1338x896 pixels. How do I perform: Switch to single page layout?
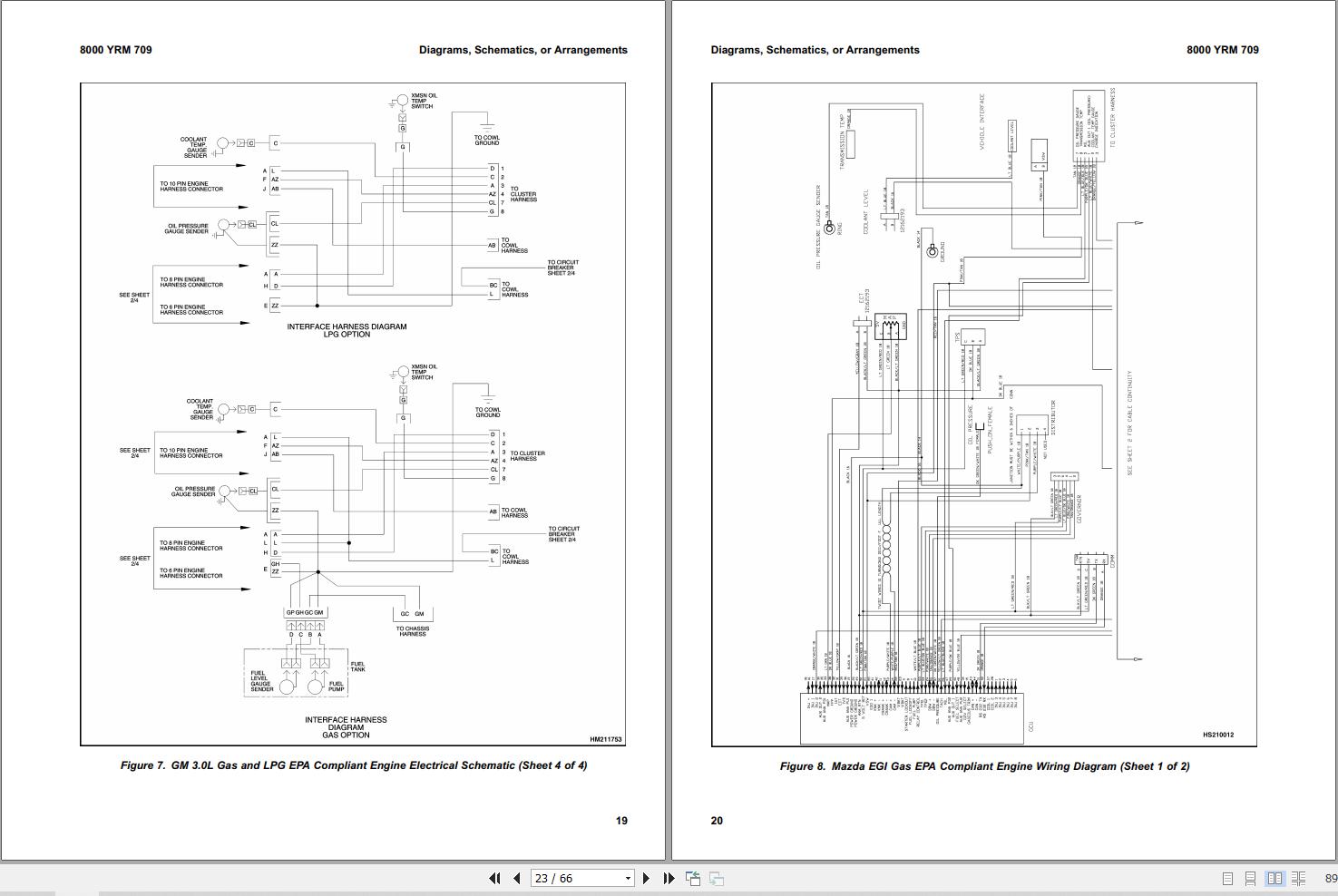pos(1227,878)
